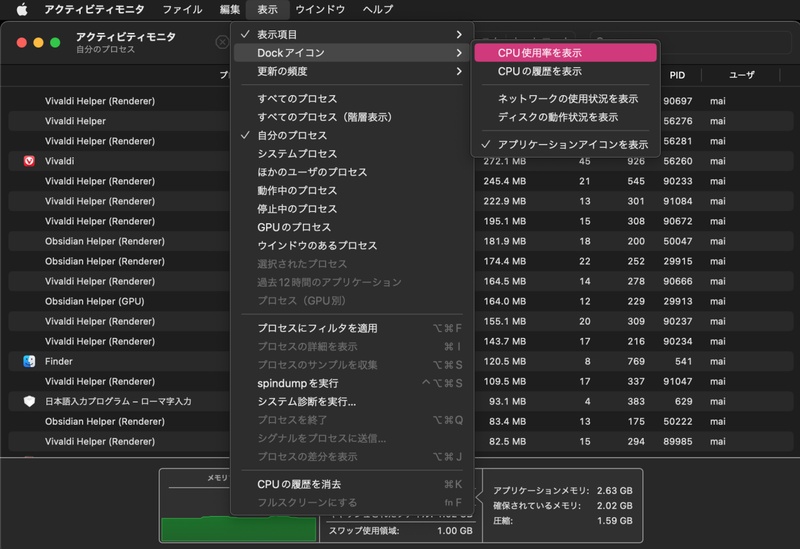Expand the Dock アイコン submenu
This screenshot has width=800, height=549.
(352, 53)
